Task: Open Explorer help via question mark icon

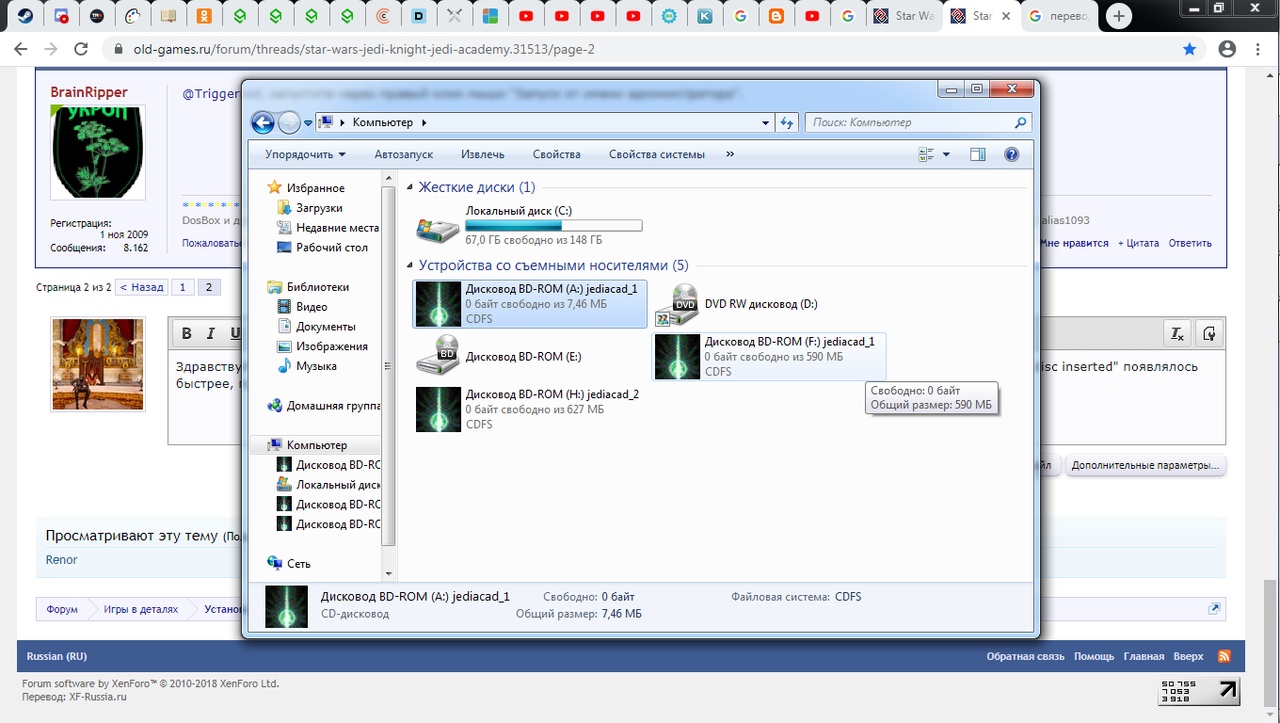Action: point(1011,155)
